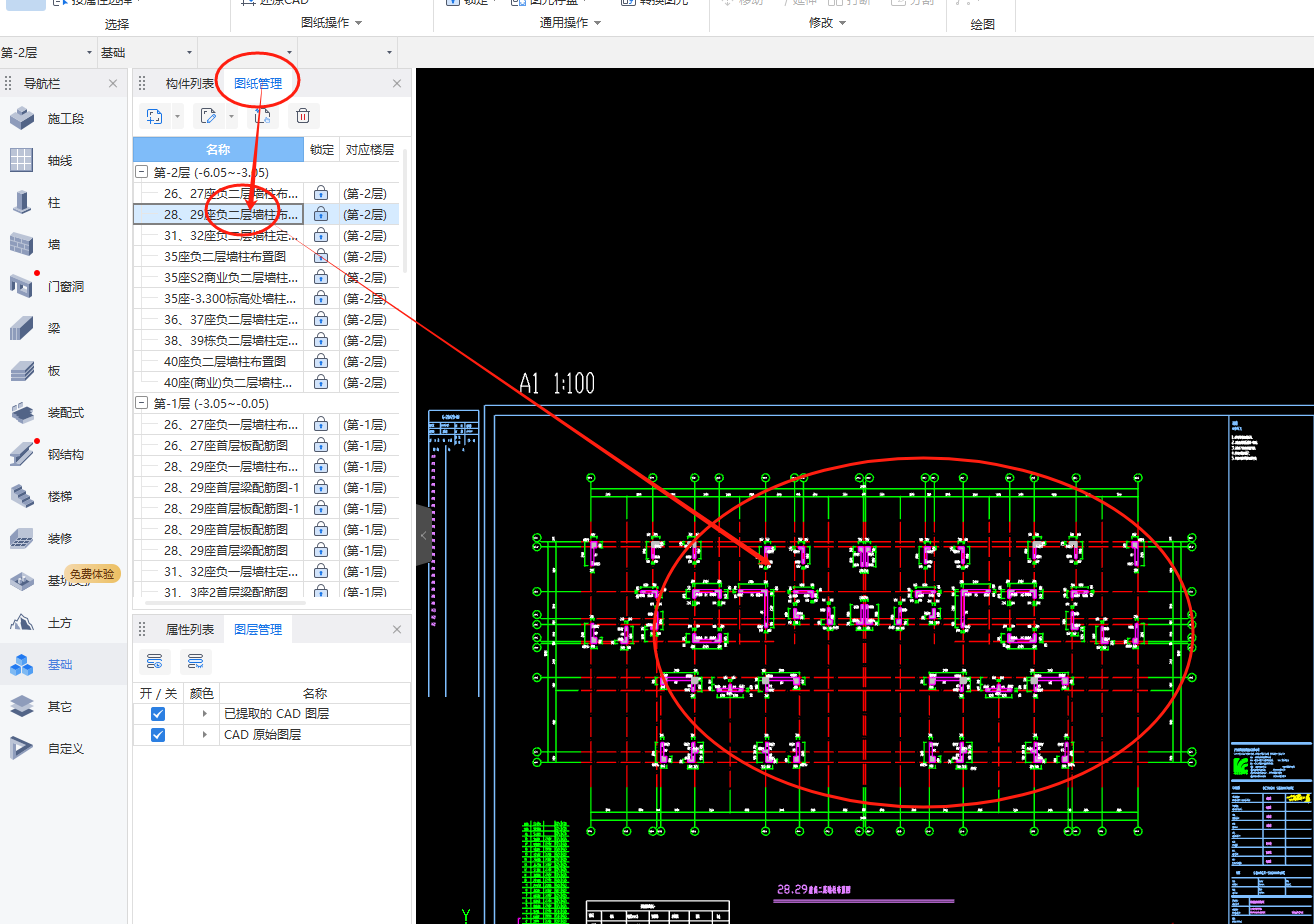Image resolution: width=1314 pixels, height=924 pixels.
Task: Toggle lock for 40座负二层墙柱布置图
Action: pos(321,361)
